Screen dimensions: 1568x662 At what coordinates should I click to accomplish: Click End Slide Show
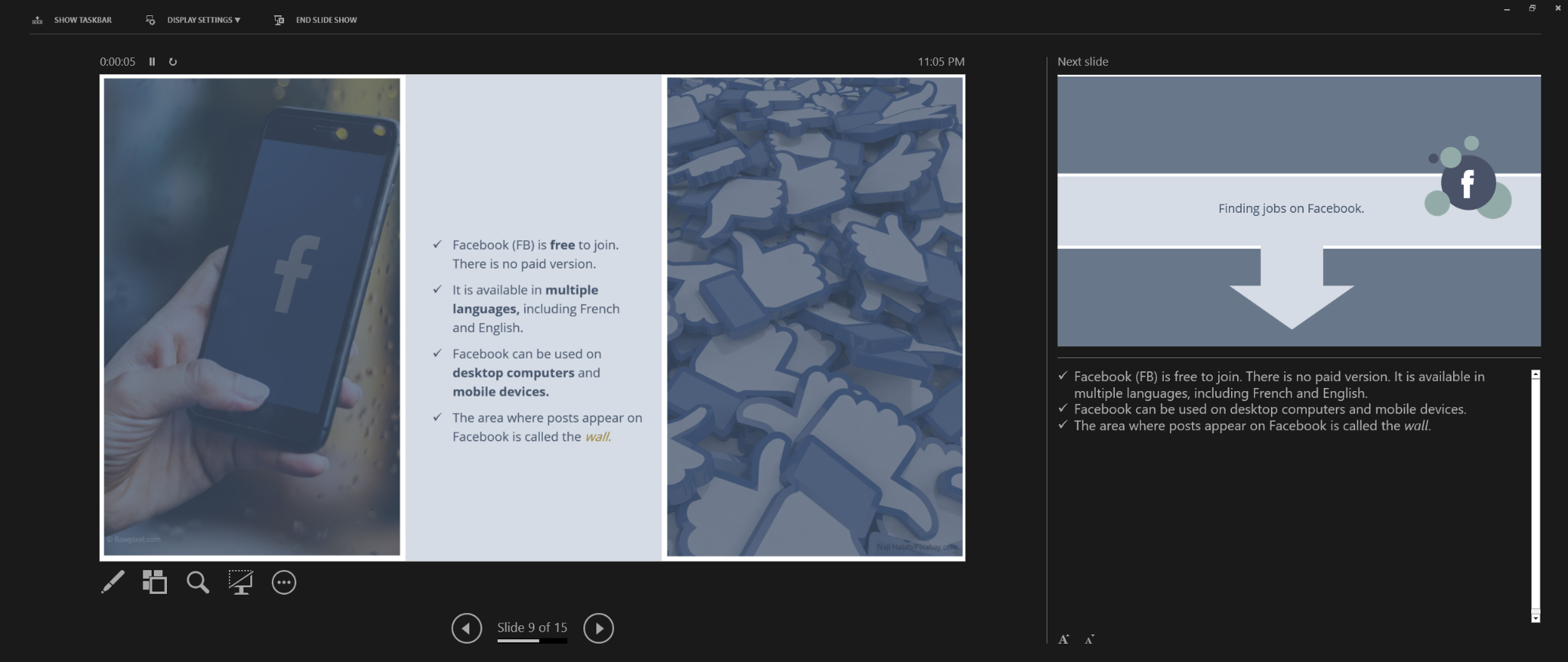(x=315, y=20)
